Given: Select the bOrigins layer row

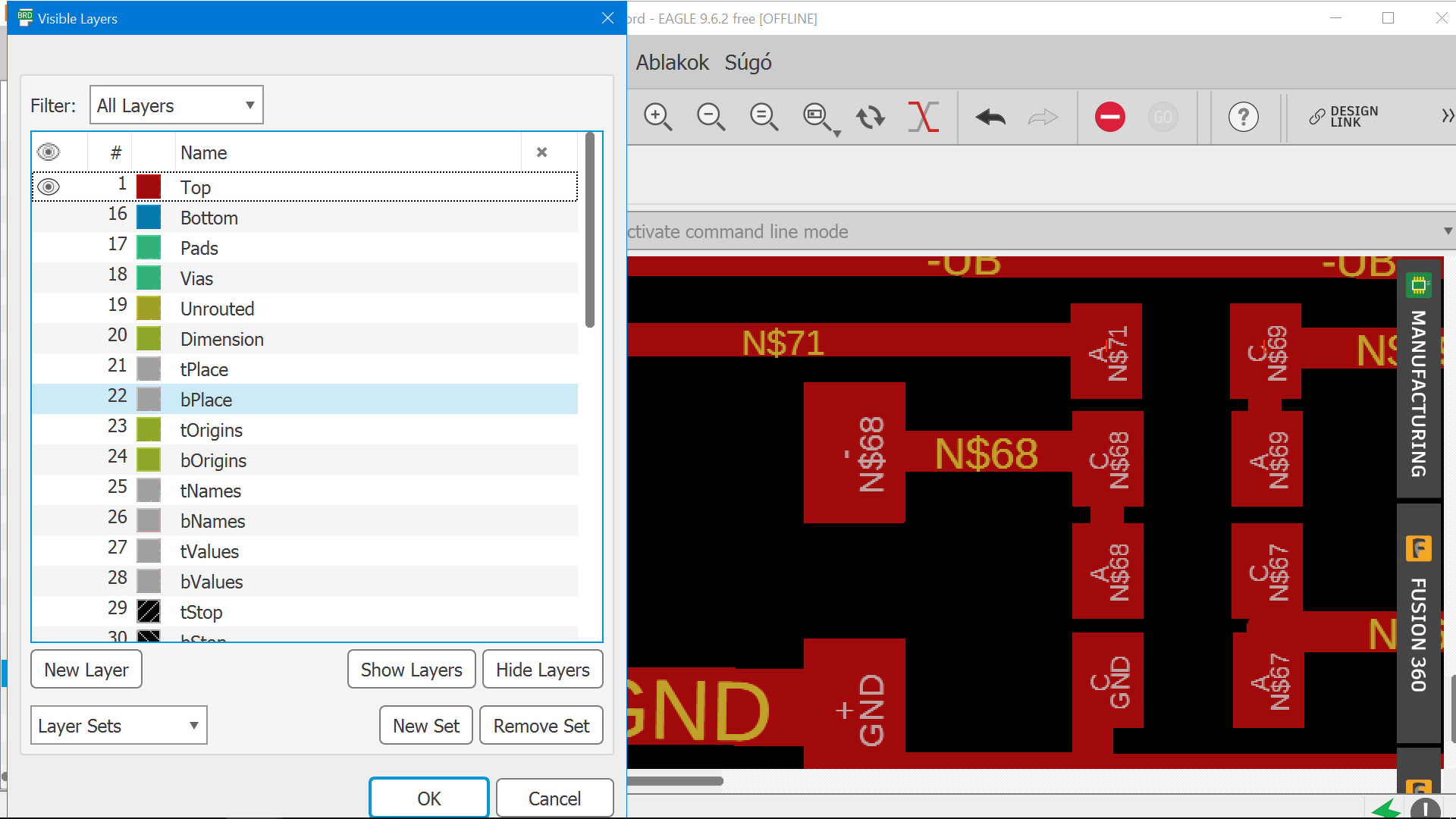Looking at the screenshot, I should (x=305, y=460).
